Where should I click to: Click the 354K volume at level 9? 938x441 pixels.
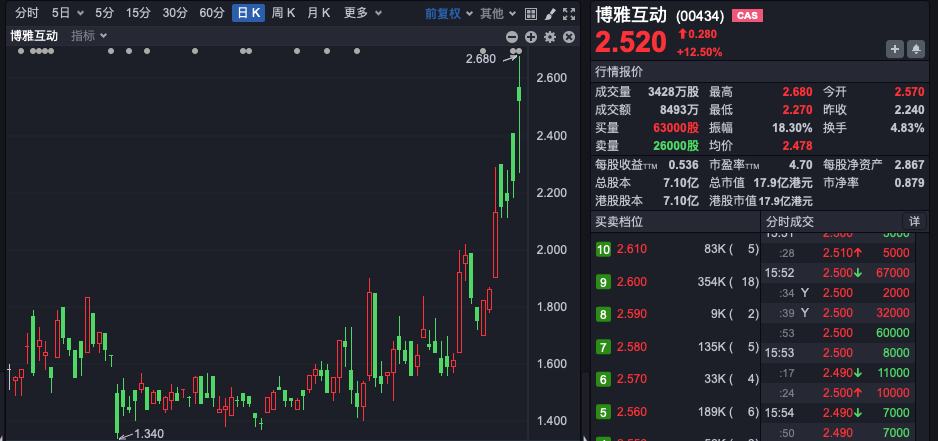[x=712, y=282]
